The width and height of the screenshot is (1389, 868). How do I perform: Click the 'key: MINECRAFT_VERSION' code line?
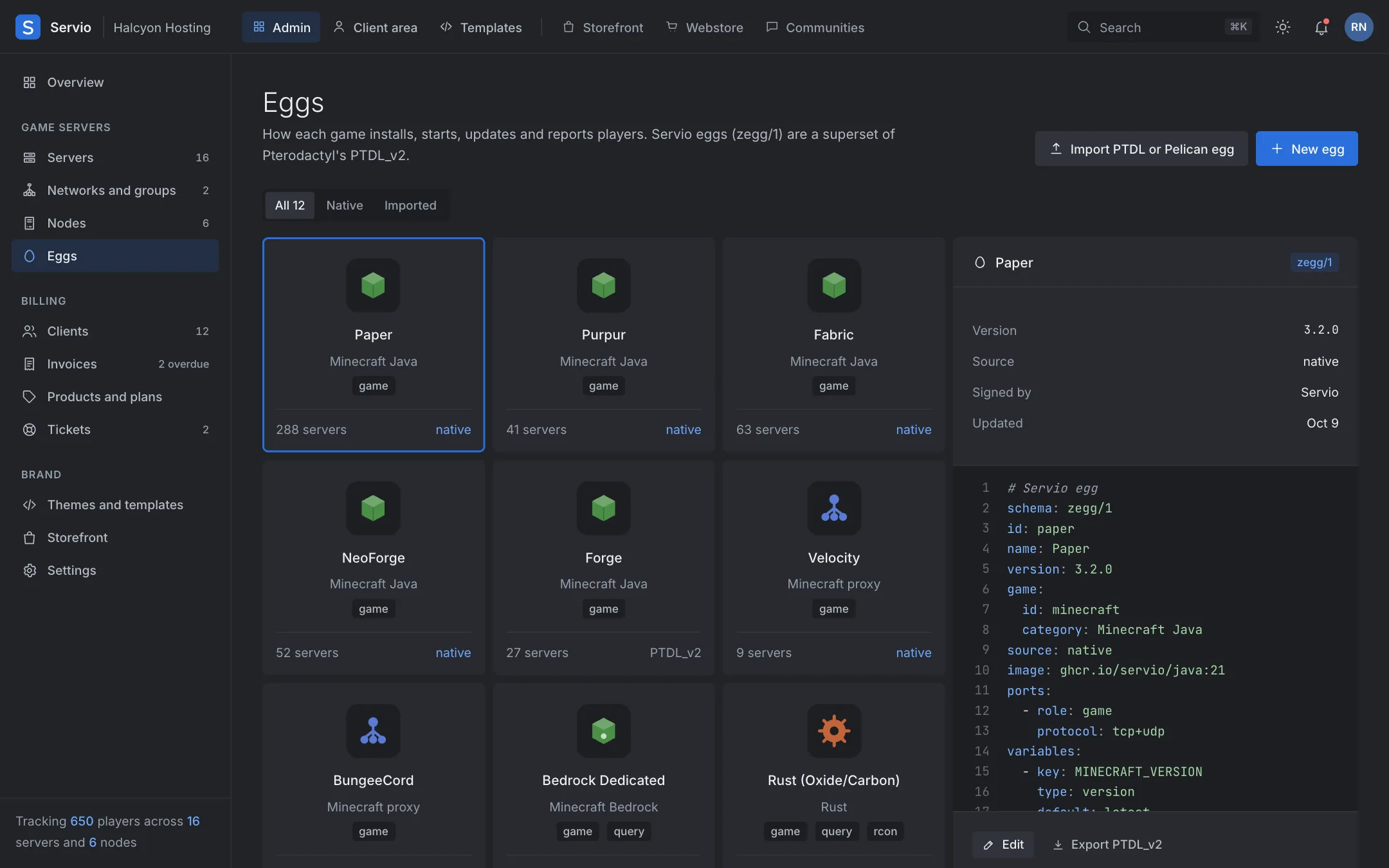click(1112, 772)
